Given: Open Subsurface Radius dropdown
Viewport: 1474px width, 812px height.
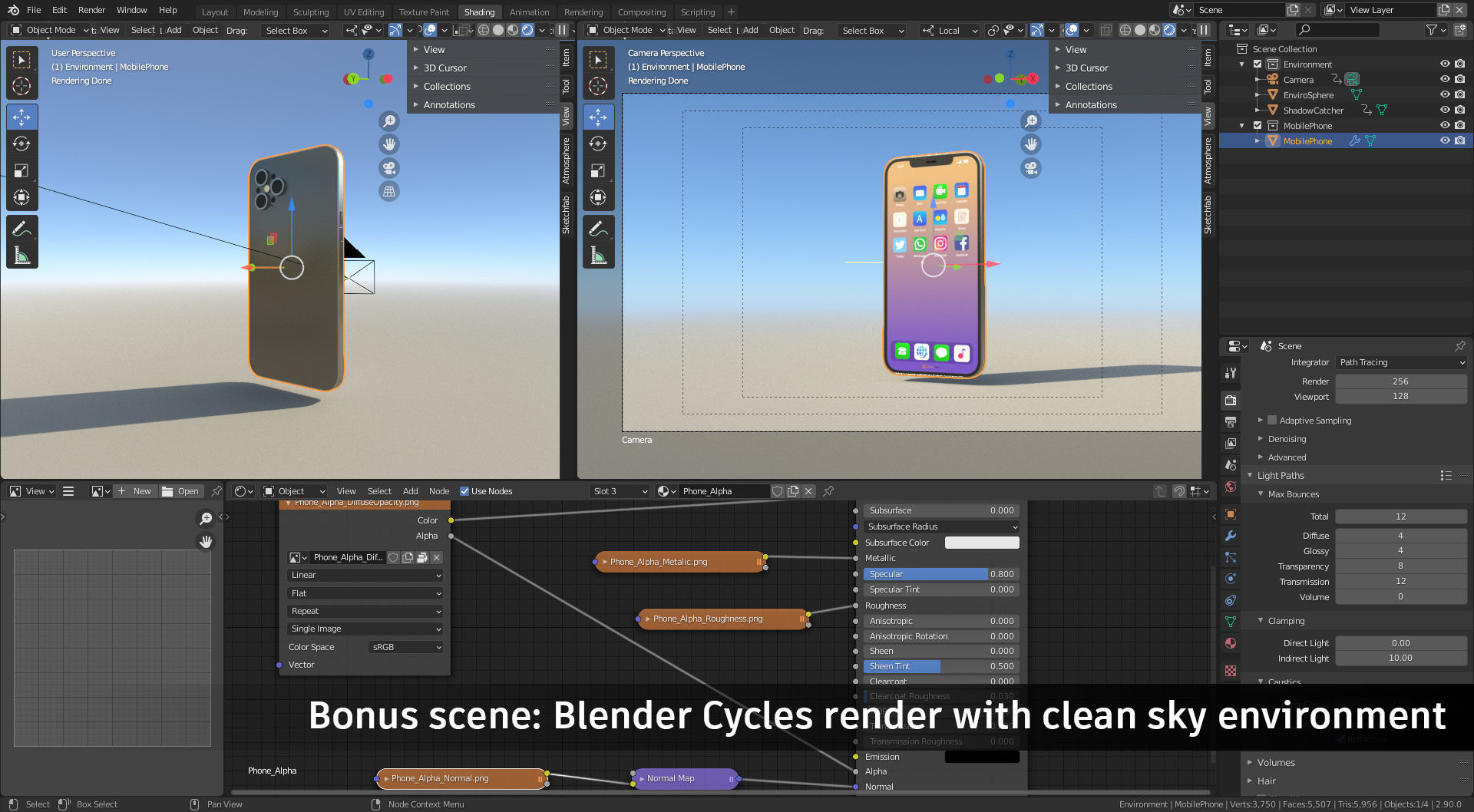Looking at the screenshot, I should pos(941,526).
